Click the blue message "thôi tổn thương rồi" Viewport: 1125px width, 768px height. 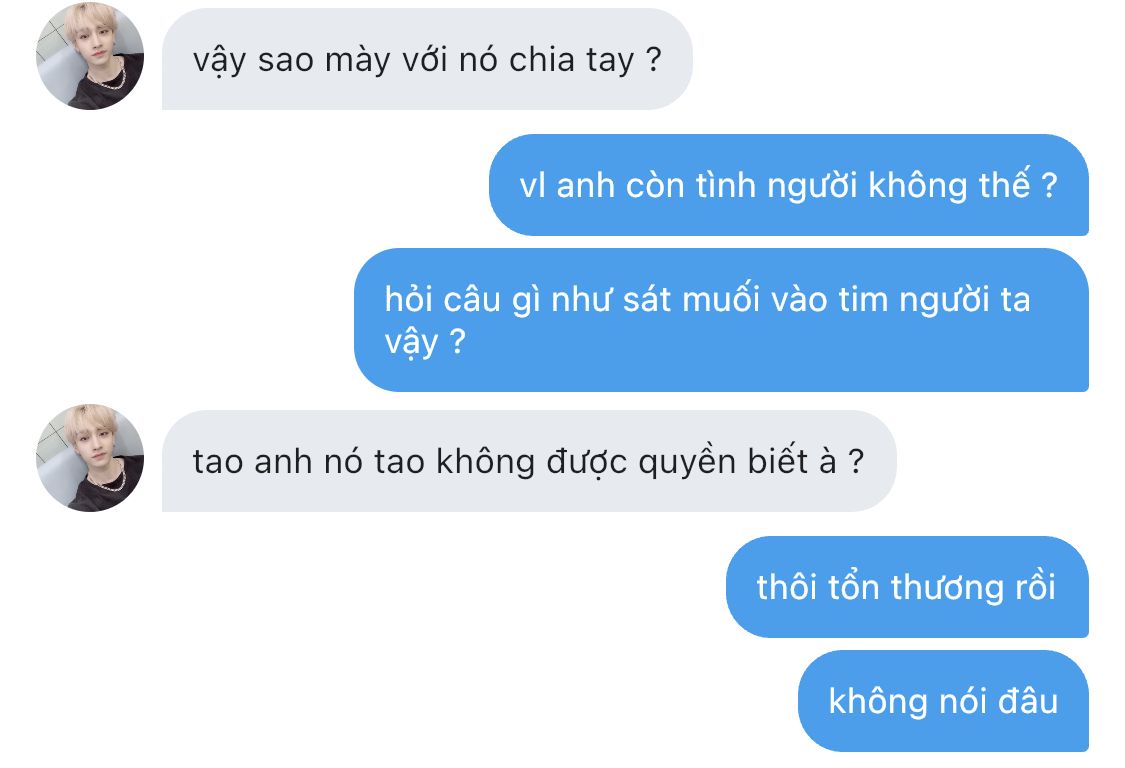tap(907, 586)
